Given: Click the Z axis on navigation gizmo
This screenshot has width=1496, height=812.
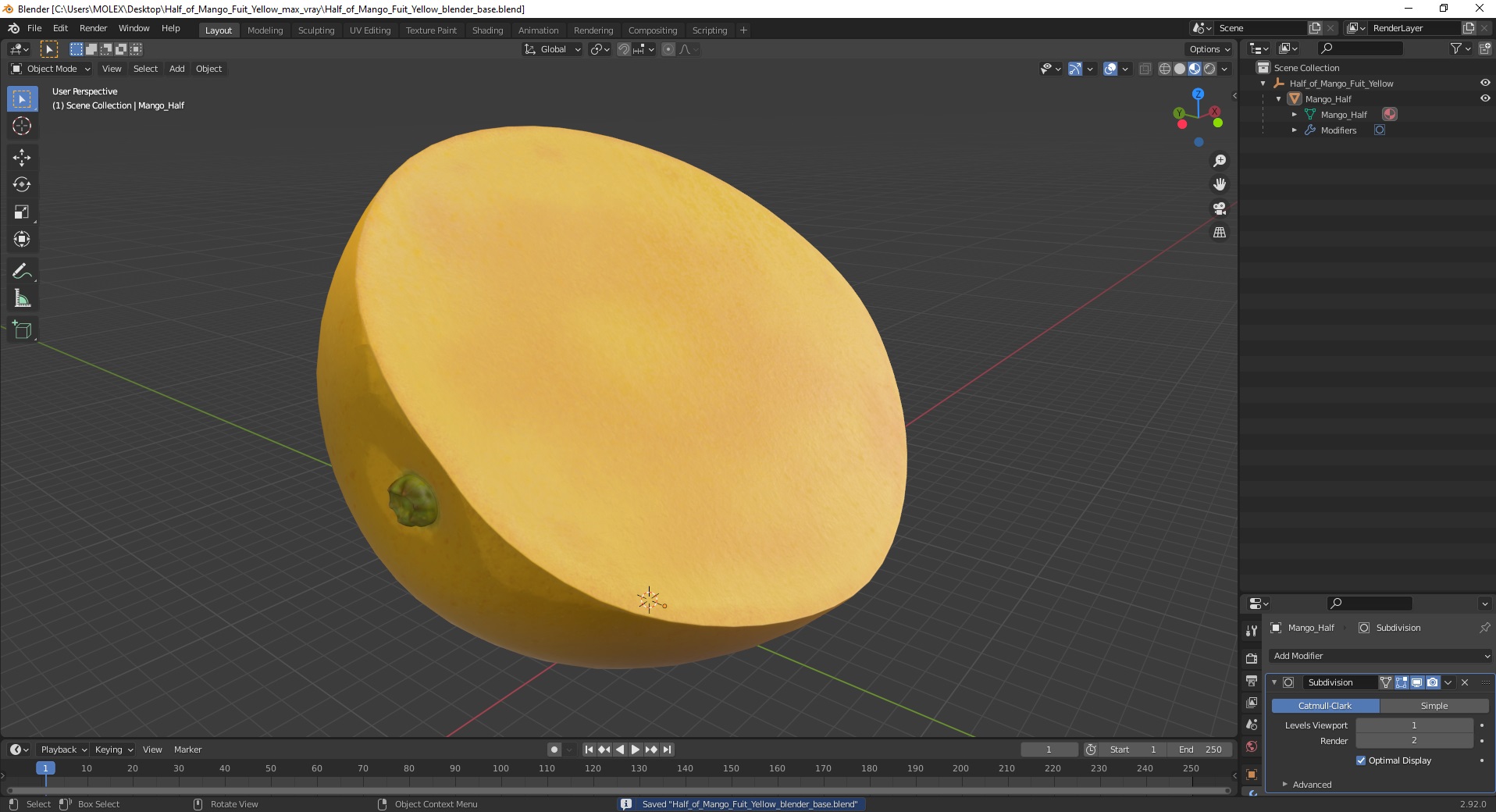Looking at the screenshot, I should [1198, 94].
